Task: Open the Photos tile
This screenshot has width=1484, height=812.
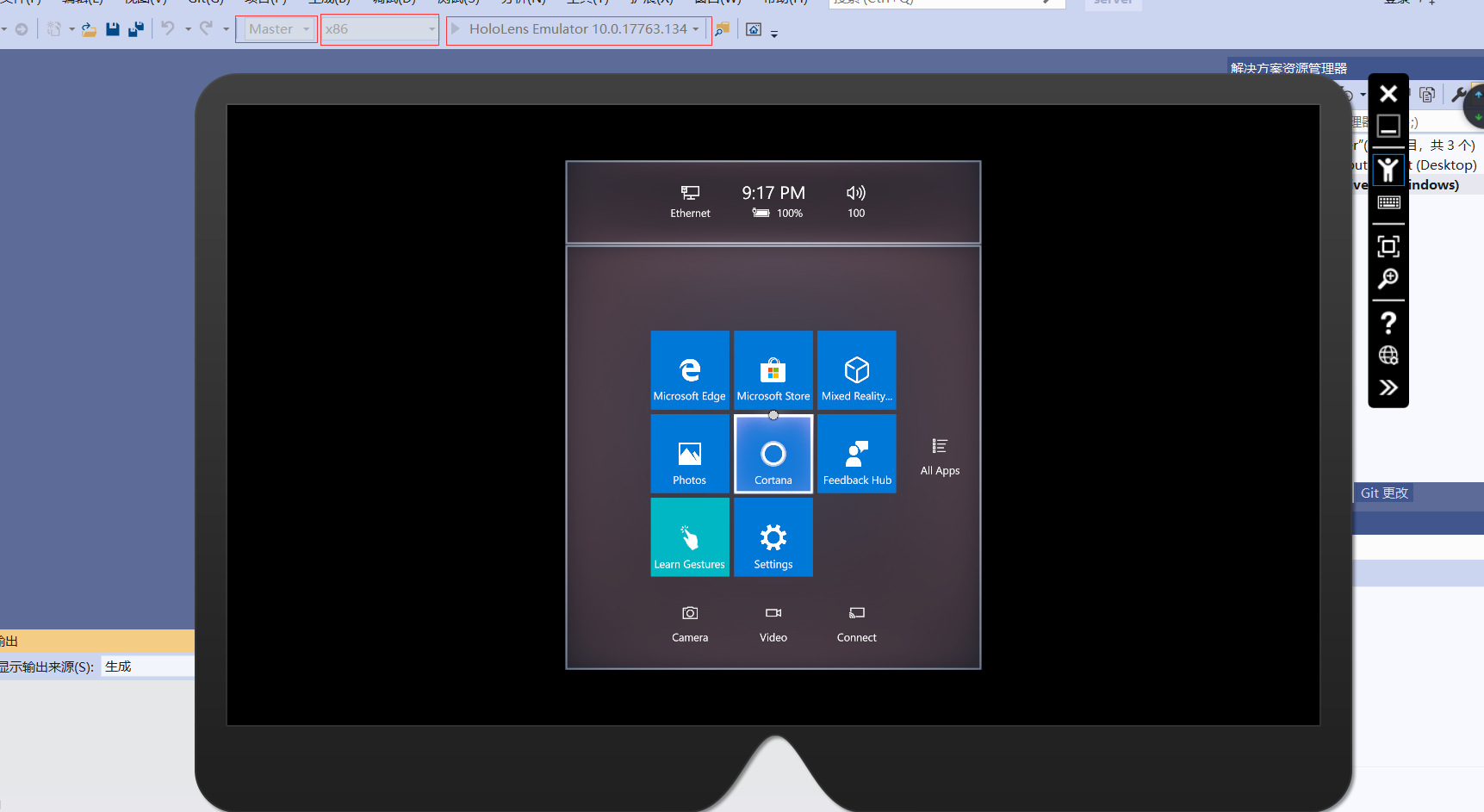Action: click(x=689, y=454)
